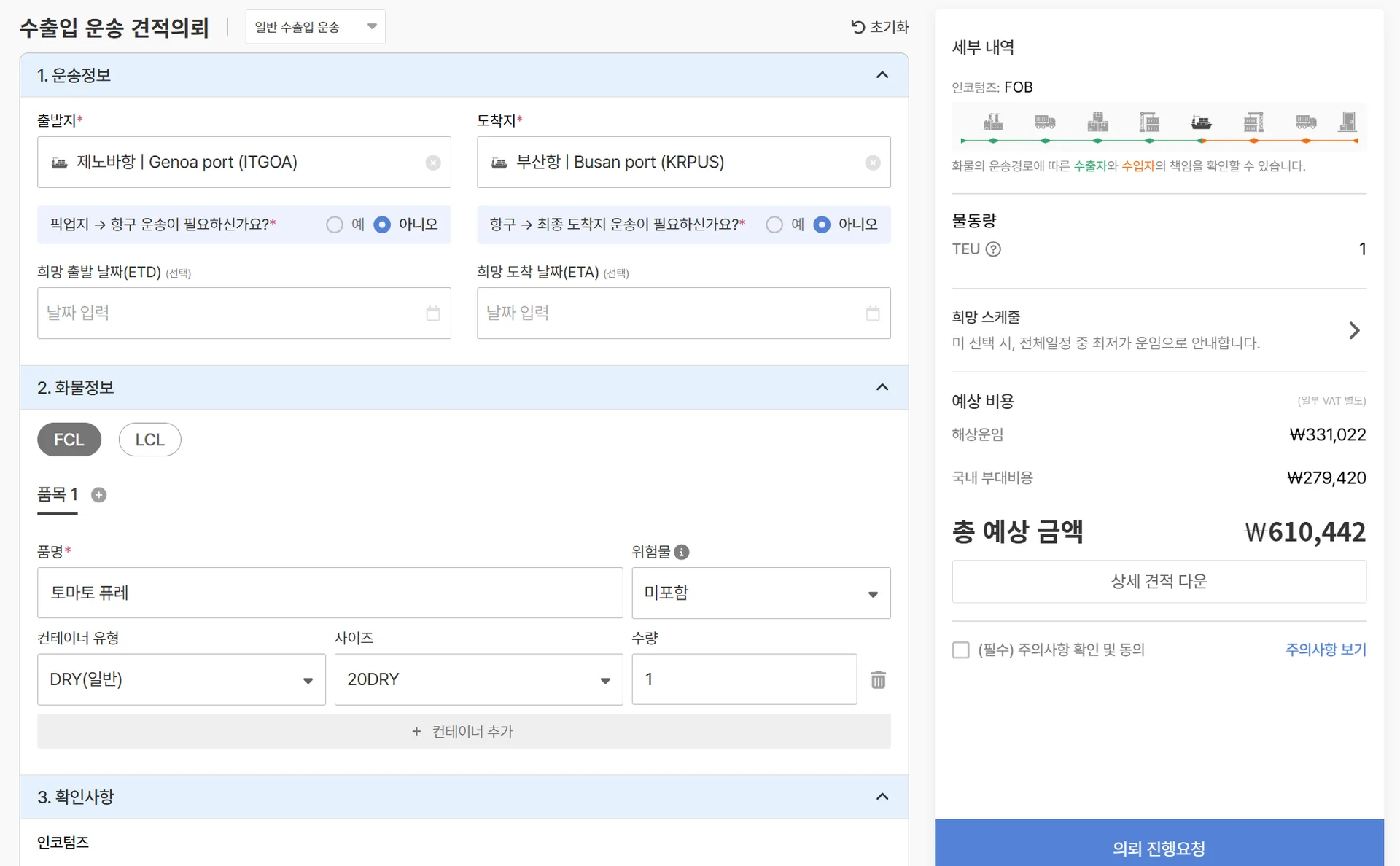Clear the Busan port arrival field
The width and height of the screenshot is (1400, 866).
point(873,163)
